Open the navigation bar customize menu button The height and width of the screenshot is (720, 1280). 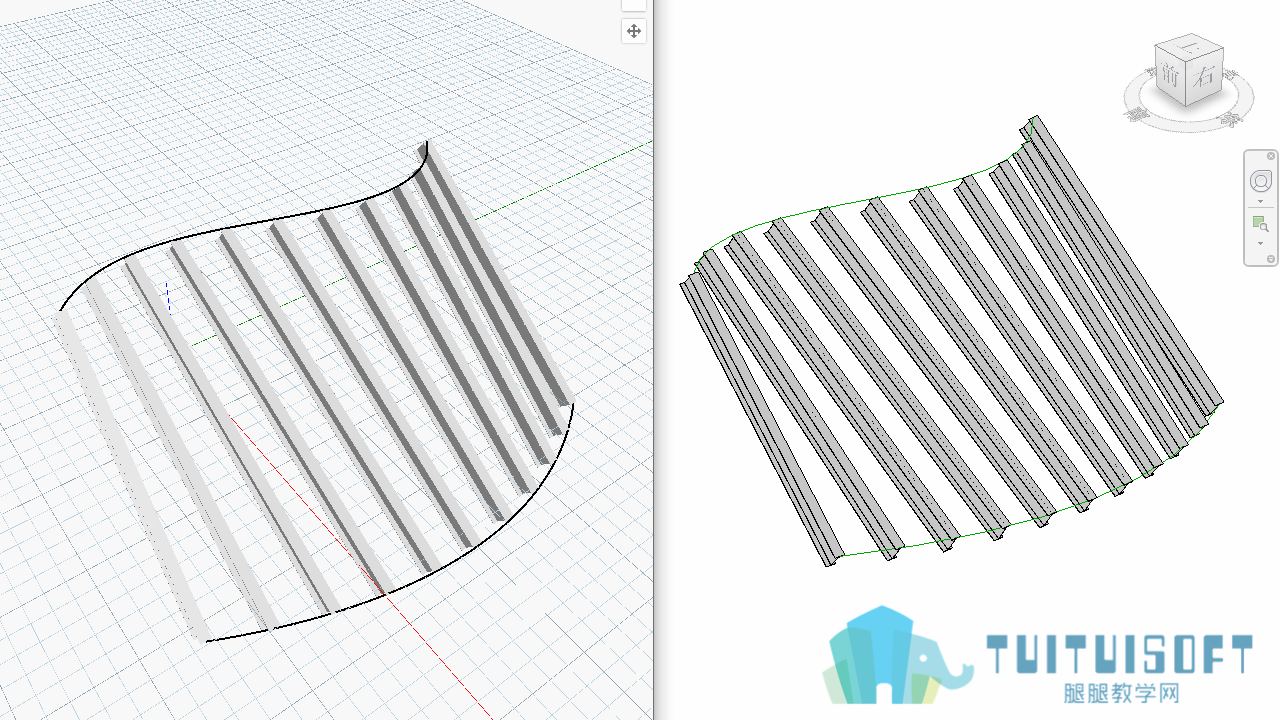tap(1271, 259)
